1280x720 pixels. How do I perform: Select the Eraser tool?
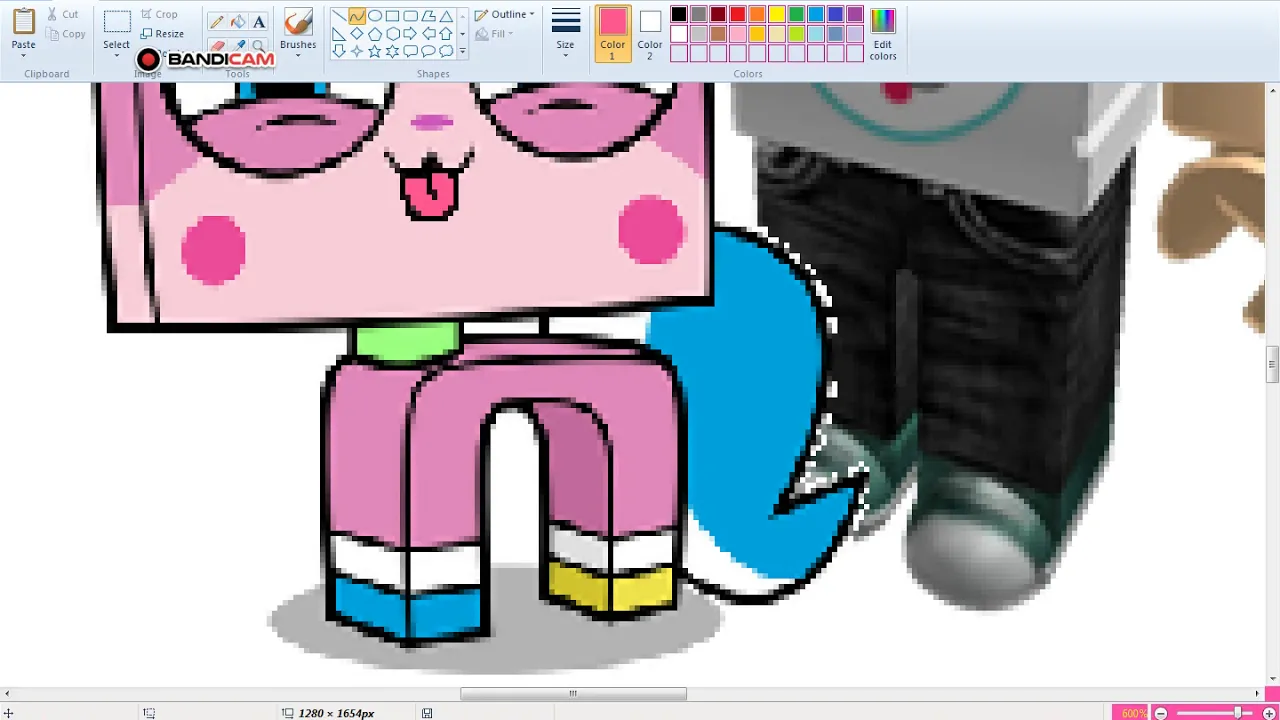click(x=216, y=45)
